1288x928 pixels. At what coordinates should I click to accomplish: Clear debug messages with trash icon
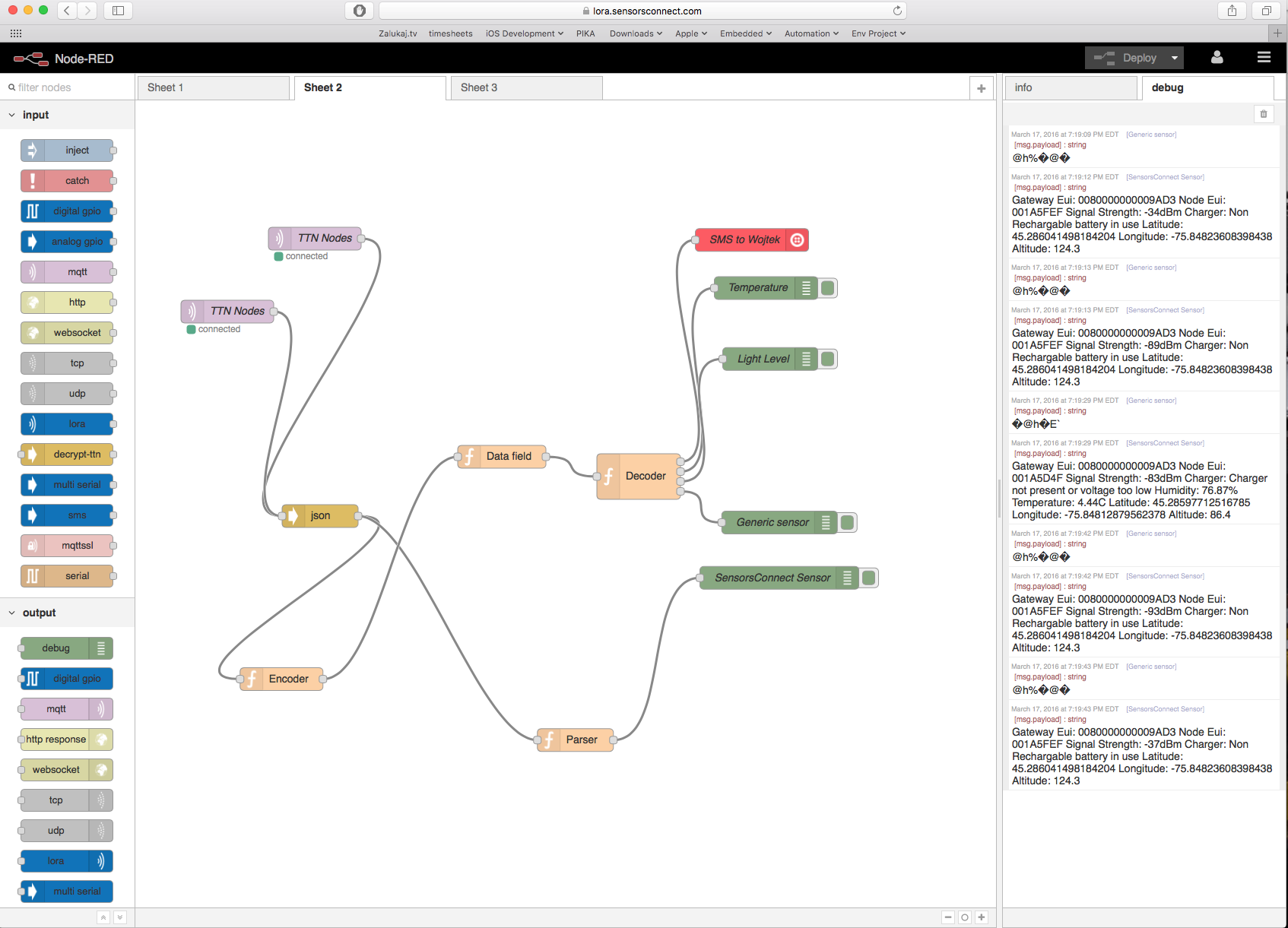[1264, 114]
